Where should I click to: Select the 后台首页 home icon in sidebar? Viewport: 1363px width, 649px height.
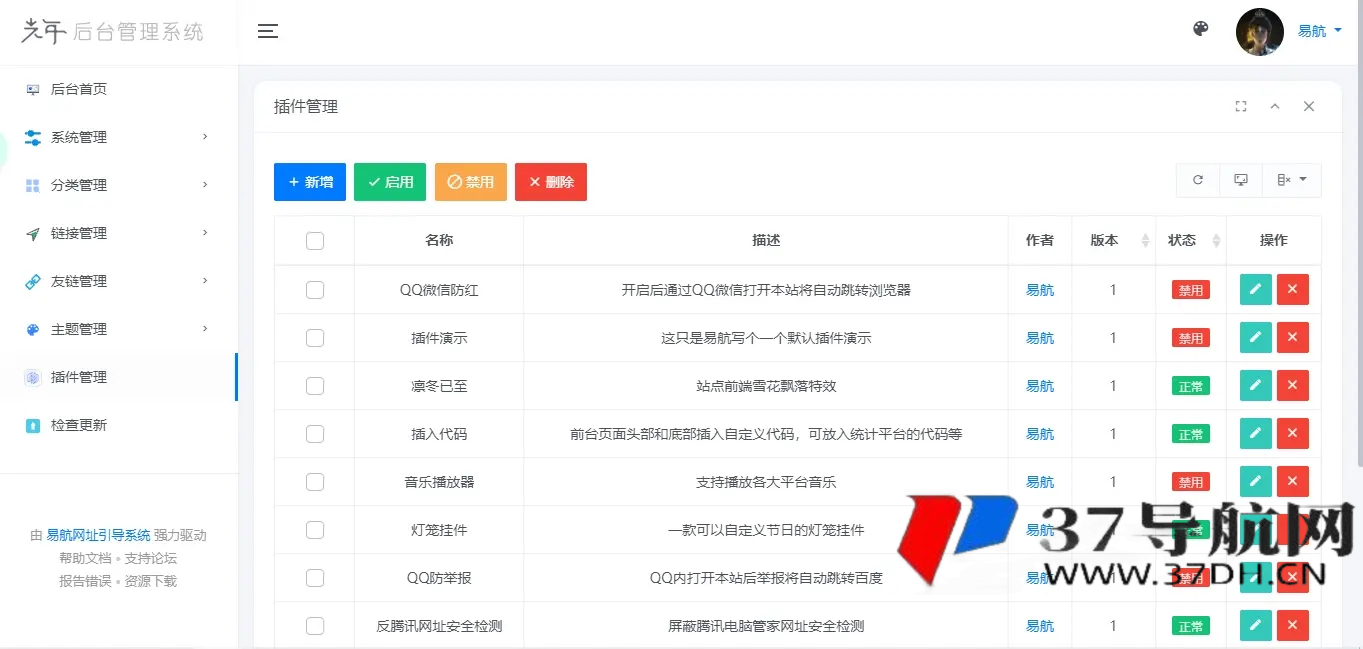[x=31, y=88]
